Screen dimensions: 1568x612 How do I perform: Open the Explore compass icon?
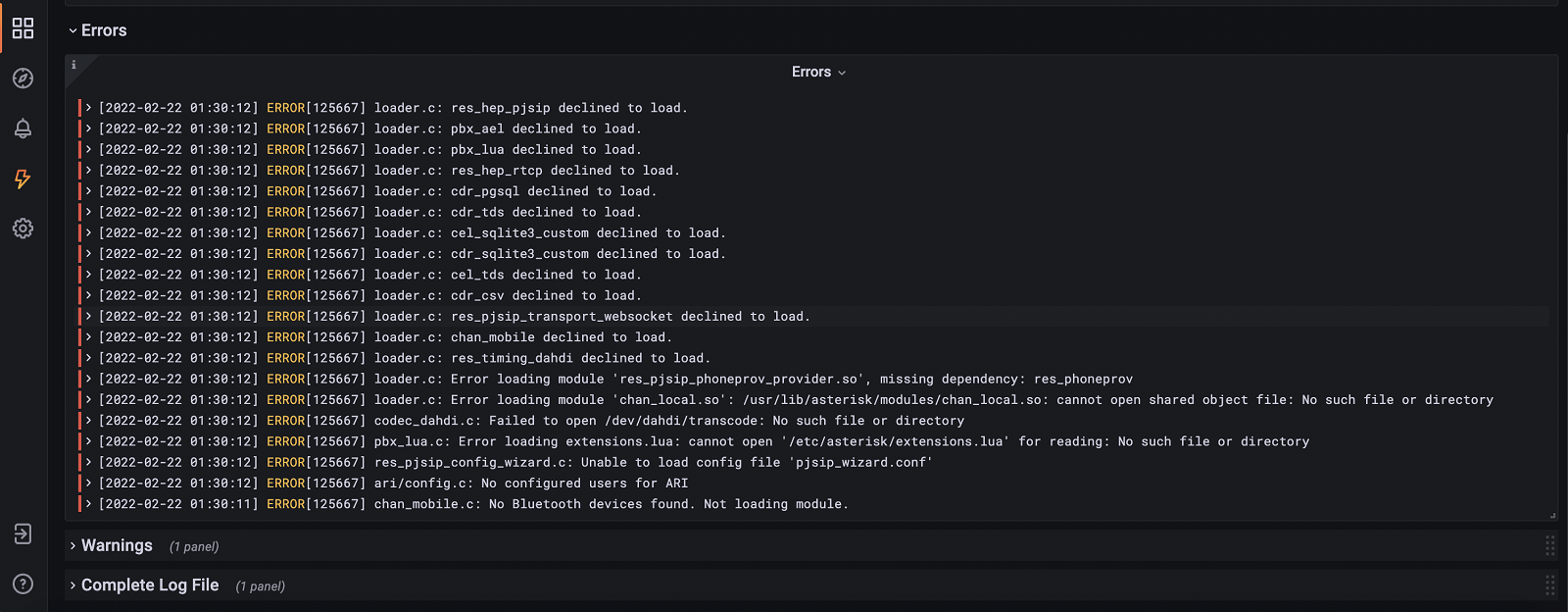[x=23, y=78]
